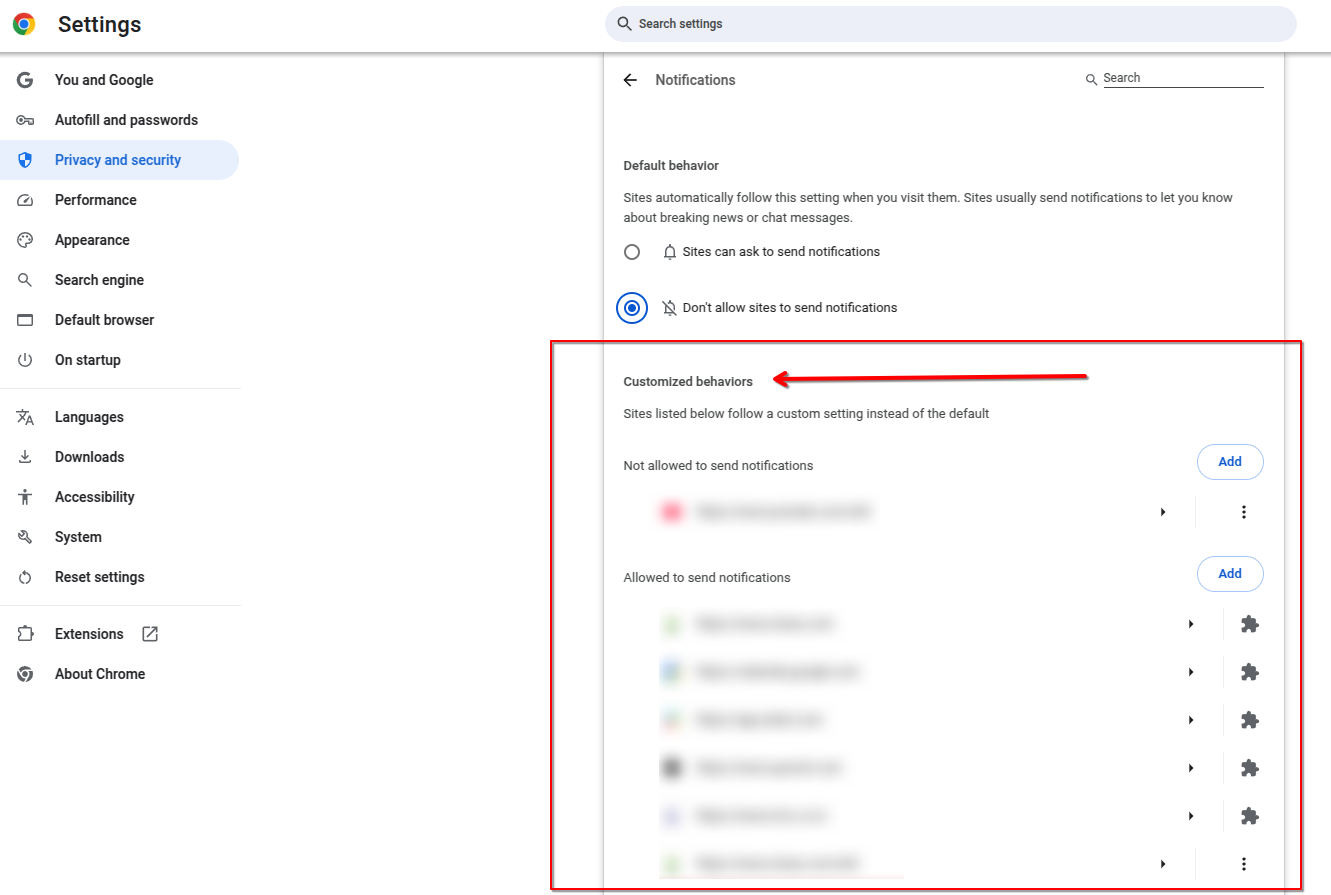This screenshot has width=1331, height=895.
Task: Open the three-dot menu for the blocked site
Action: click(1244, 511)
